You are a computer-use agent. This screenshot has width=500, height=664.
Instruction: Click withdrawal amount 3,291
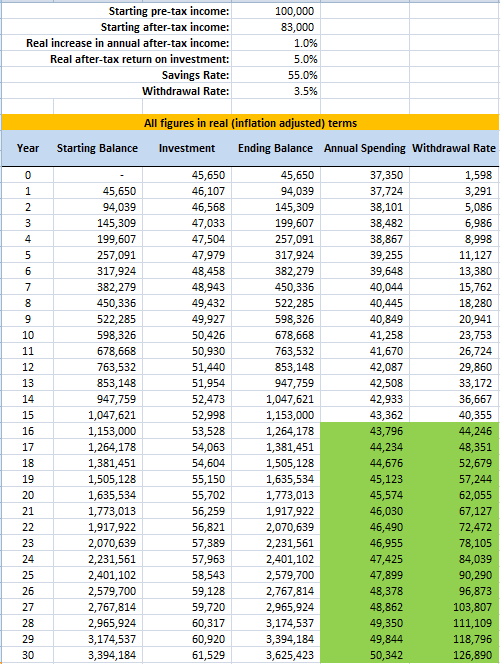click(x=478, y=191)
